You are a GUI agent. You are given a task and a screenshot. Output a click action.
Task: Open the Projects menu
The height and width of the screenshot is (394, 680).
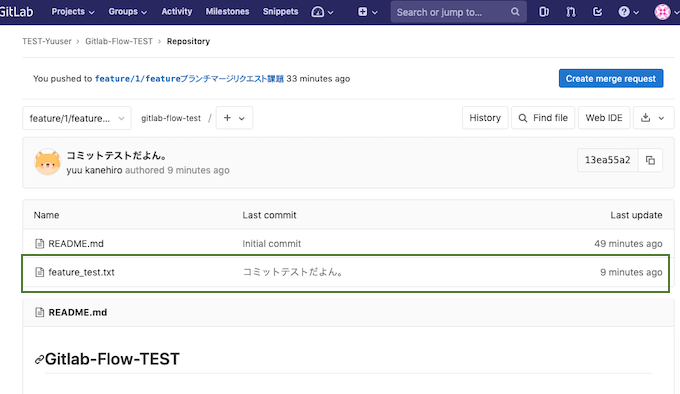click(72, 12)
